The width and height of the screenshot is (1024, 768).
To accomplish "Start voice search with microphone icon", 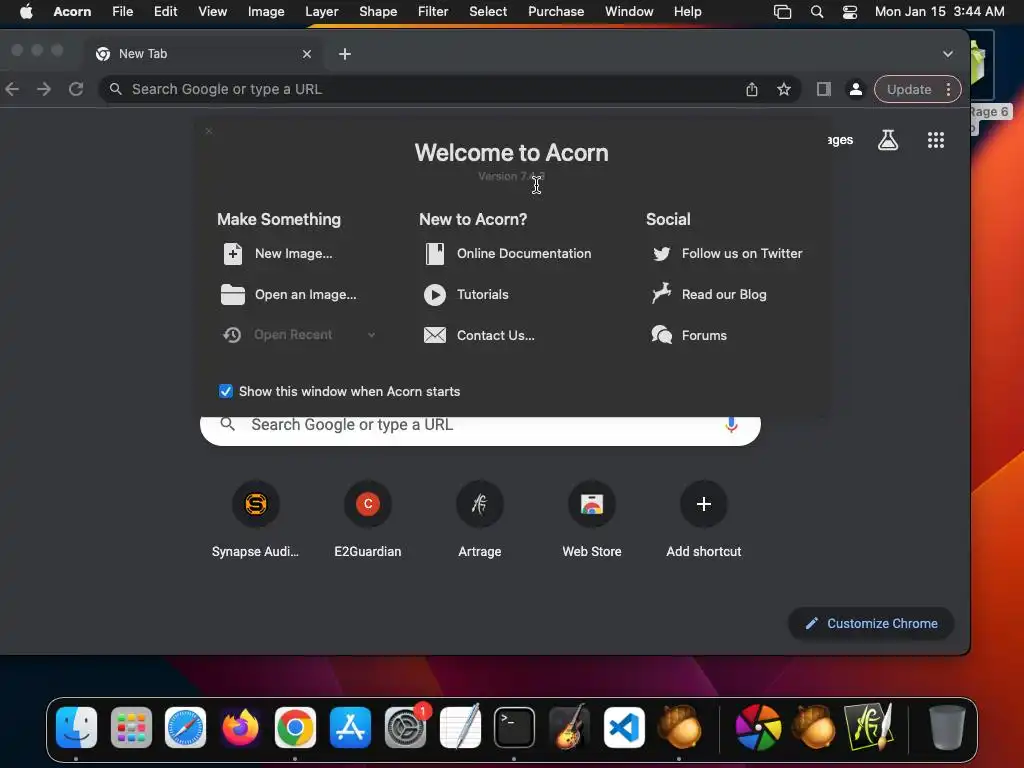I will [x=731, y=425].
